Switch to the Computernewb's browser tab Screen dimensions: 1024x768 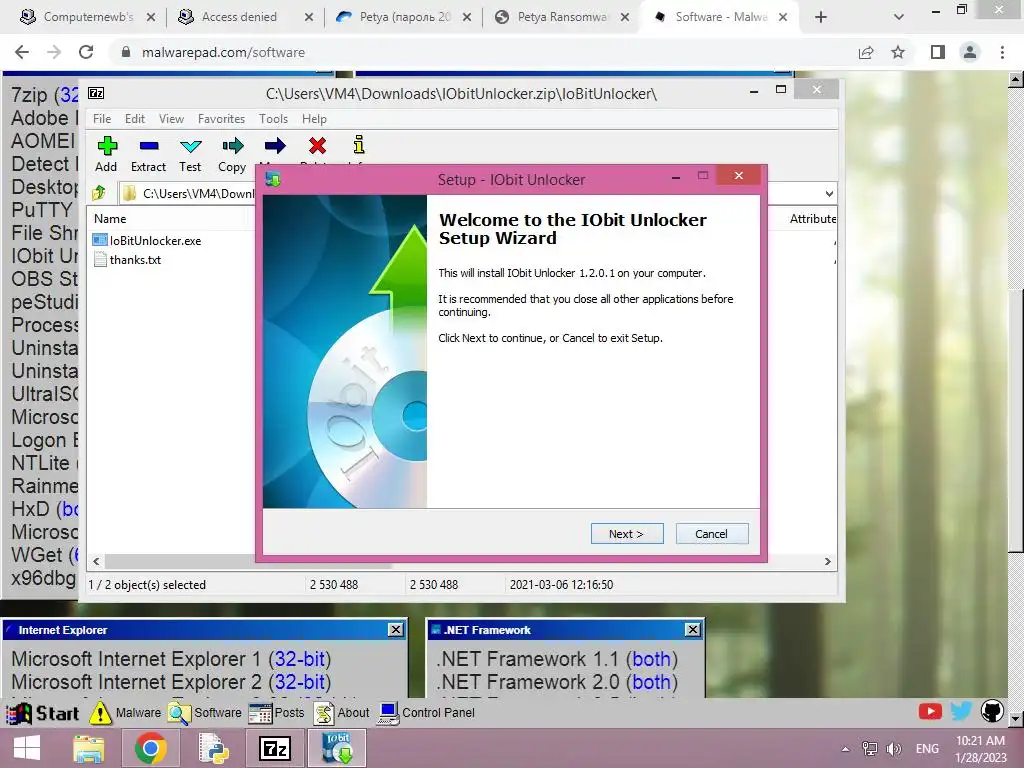[x=87, y=17]
